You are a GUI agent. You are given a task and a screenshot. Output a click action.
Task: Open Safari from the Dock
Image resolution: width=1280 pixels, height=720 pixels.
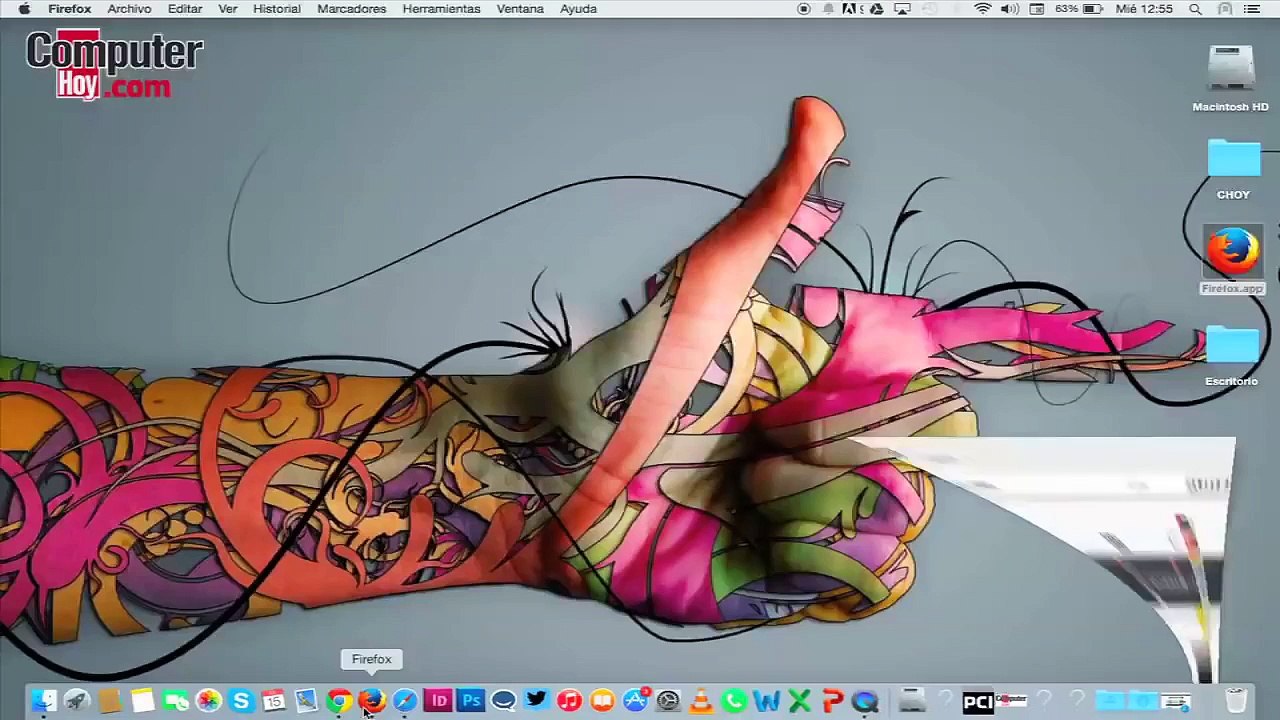click(405, 701)
